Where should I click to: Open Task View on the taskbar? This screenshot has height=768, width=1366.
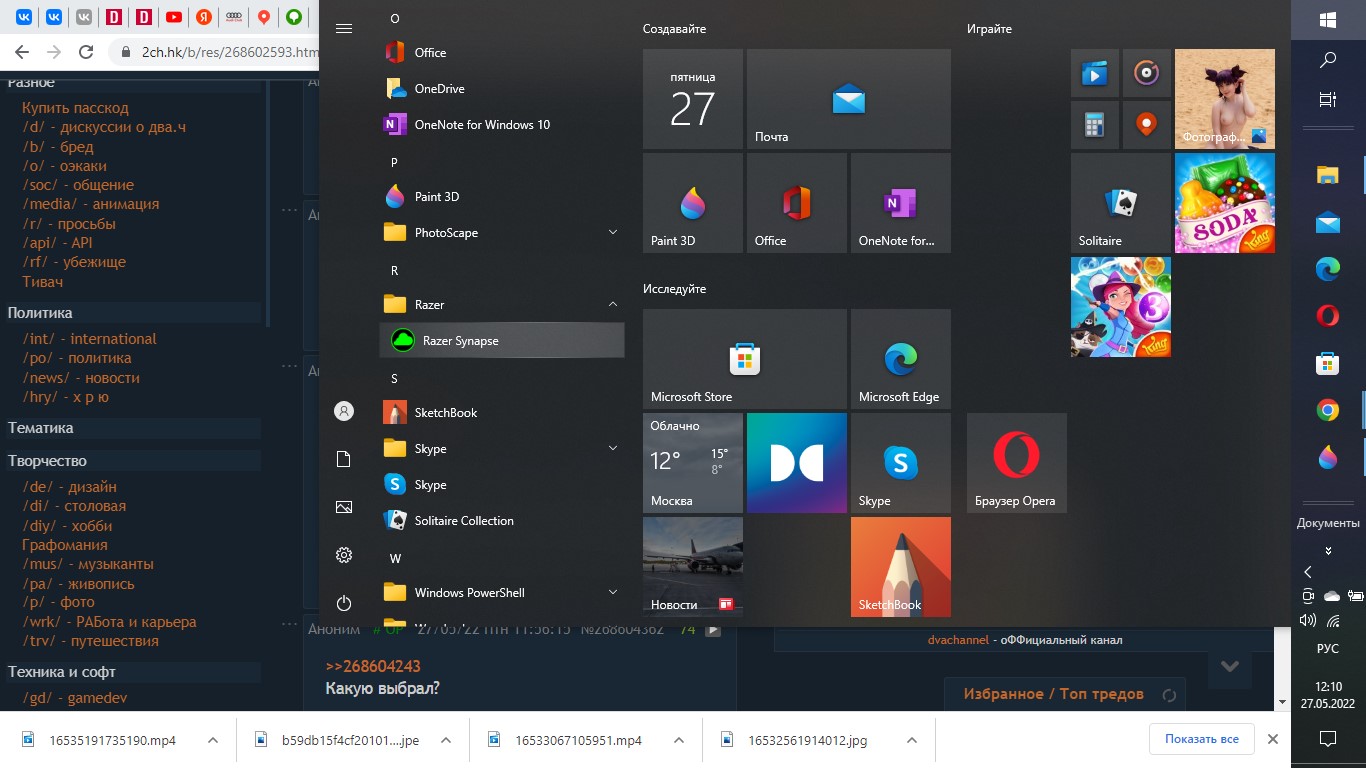coord(1328,99)
